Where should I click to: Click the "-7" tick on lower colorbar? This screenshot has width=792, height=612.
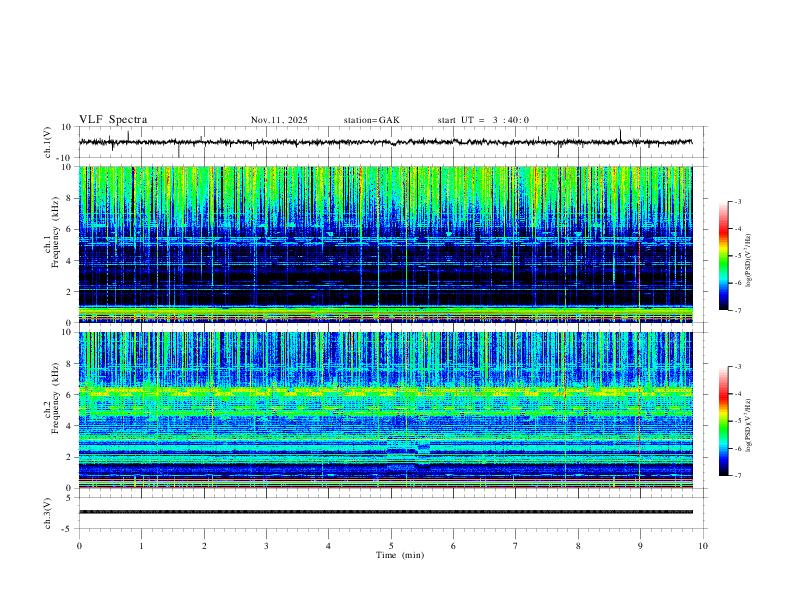click(737, 476)
